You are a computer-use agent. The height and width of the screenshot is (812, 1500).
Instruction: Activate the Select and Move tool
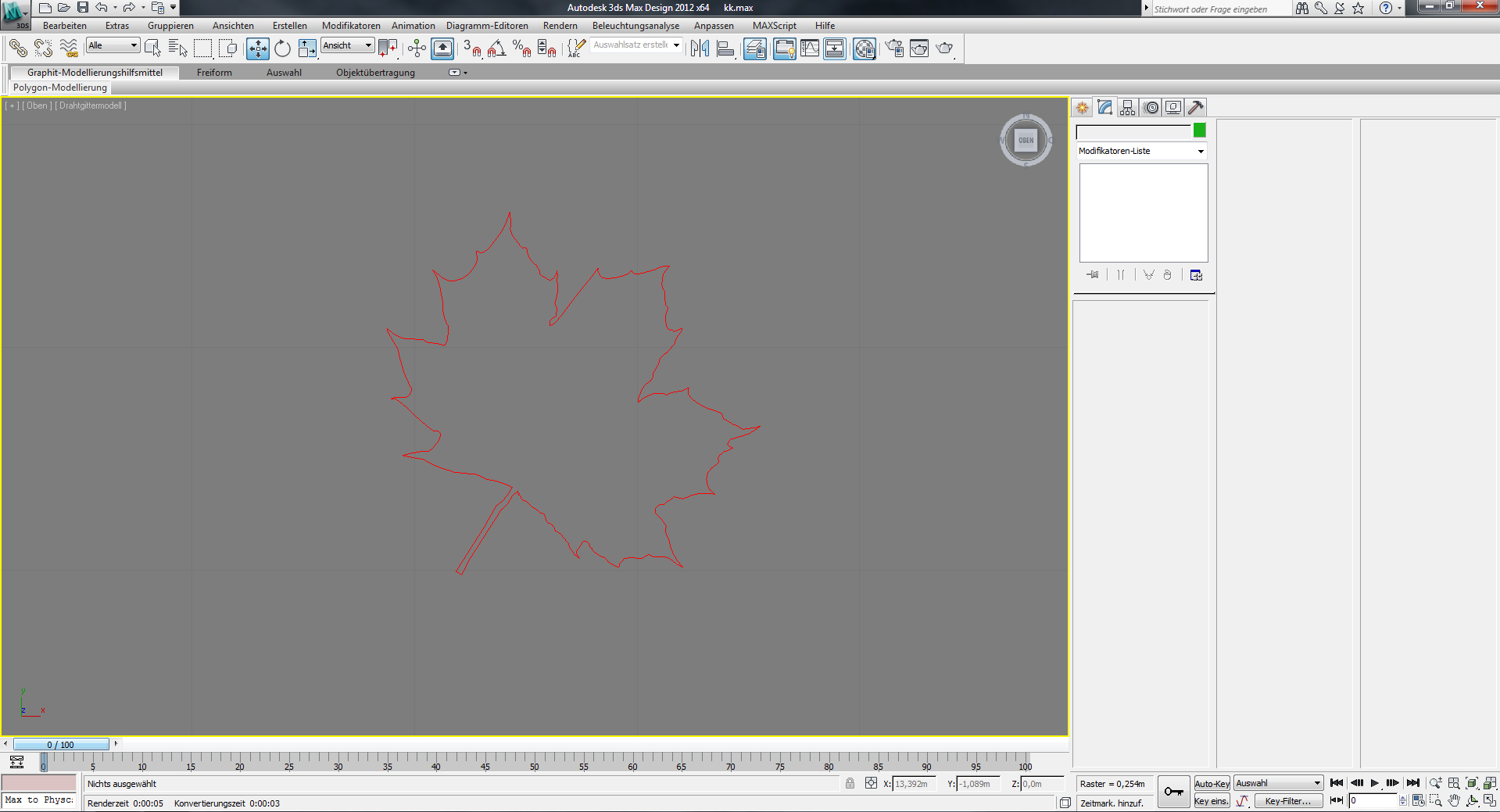coord(258,48)
